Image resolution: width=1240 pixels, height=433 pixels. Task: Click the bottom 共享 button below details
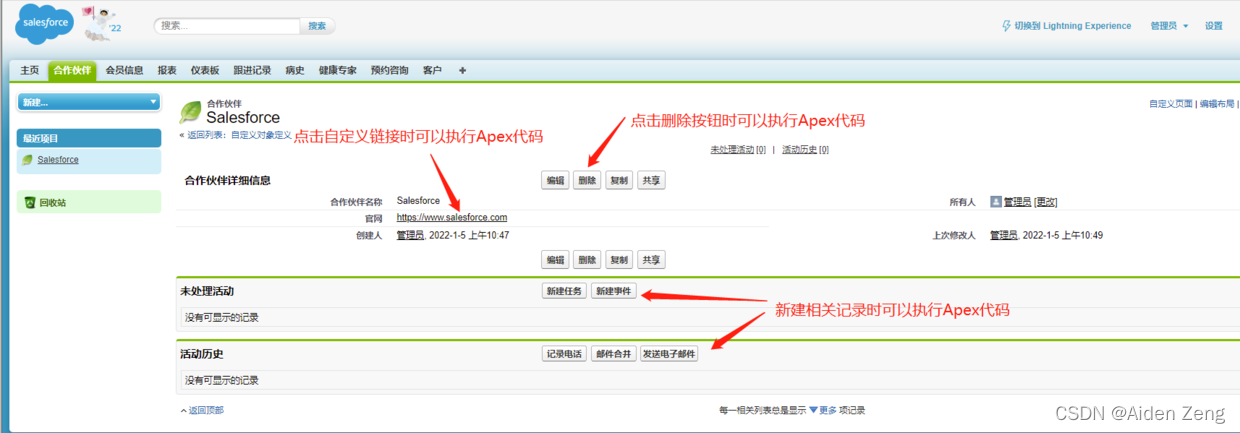tap(651, 260)
